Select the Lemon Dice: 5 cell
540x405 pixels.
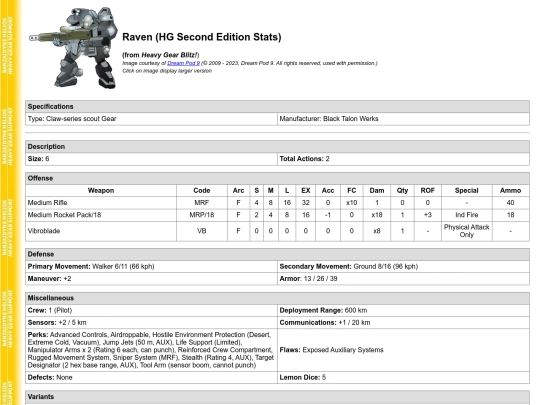pyautogui.click(x=403, y=377)
